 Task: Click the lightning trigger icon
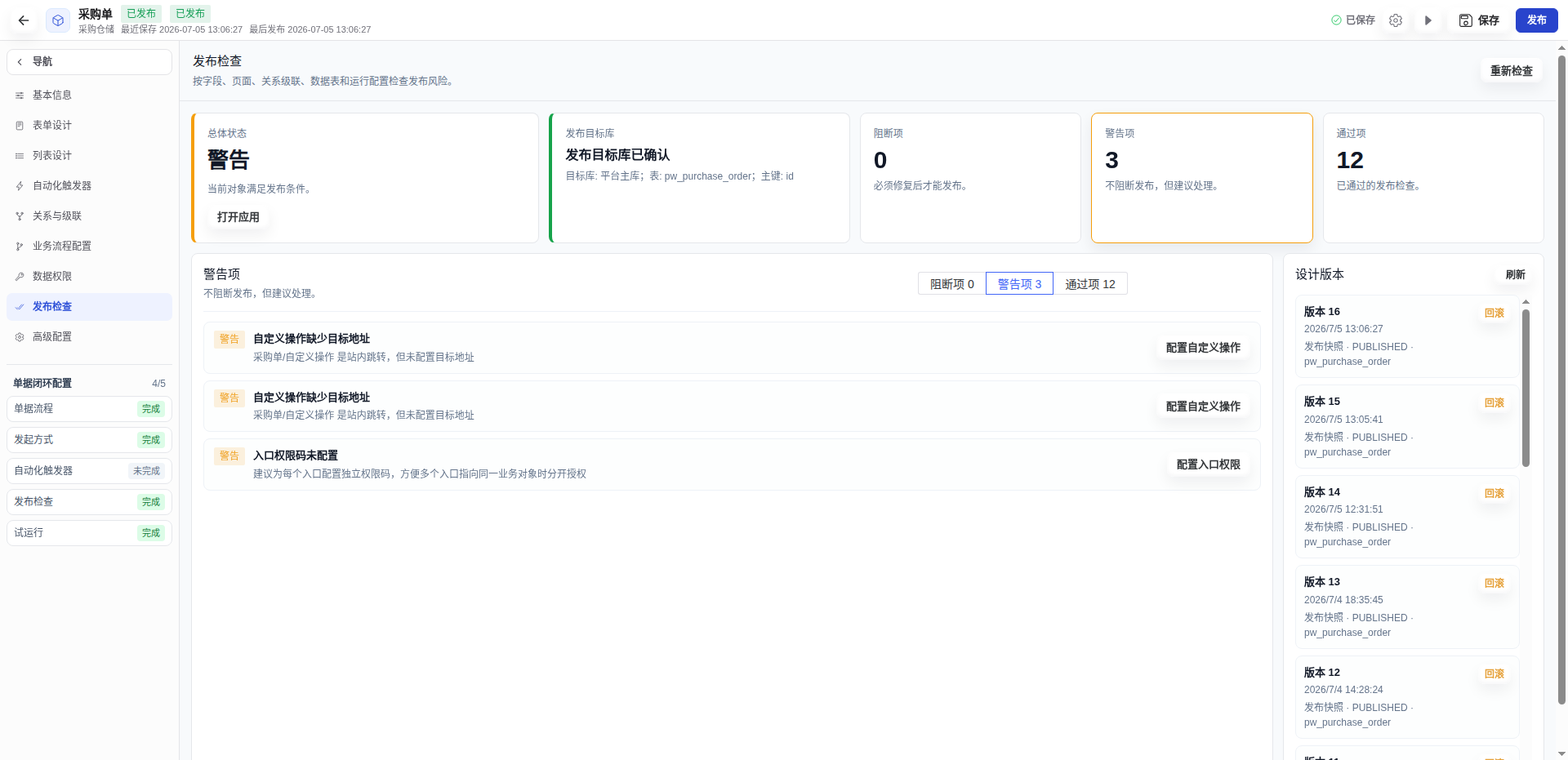click(x=20, y=186)
